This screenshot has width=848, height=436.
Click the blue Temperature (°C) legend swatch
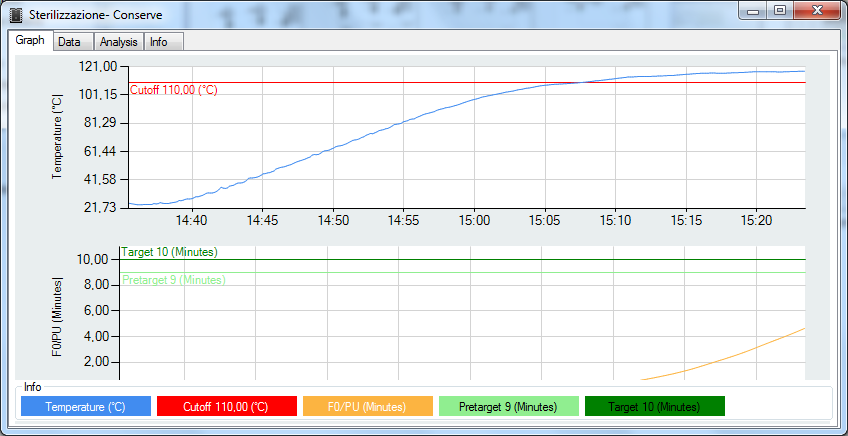coord(85,406)
